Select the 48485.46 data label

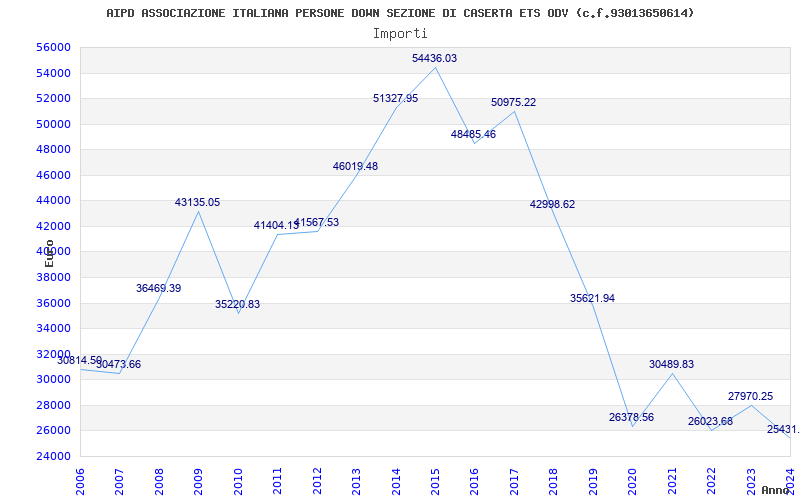[473, 134]
